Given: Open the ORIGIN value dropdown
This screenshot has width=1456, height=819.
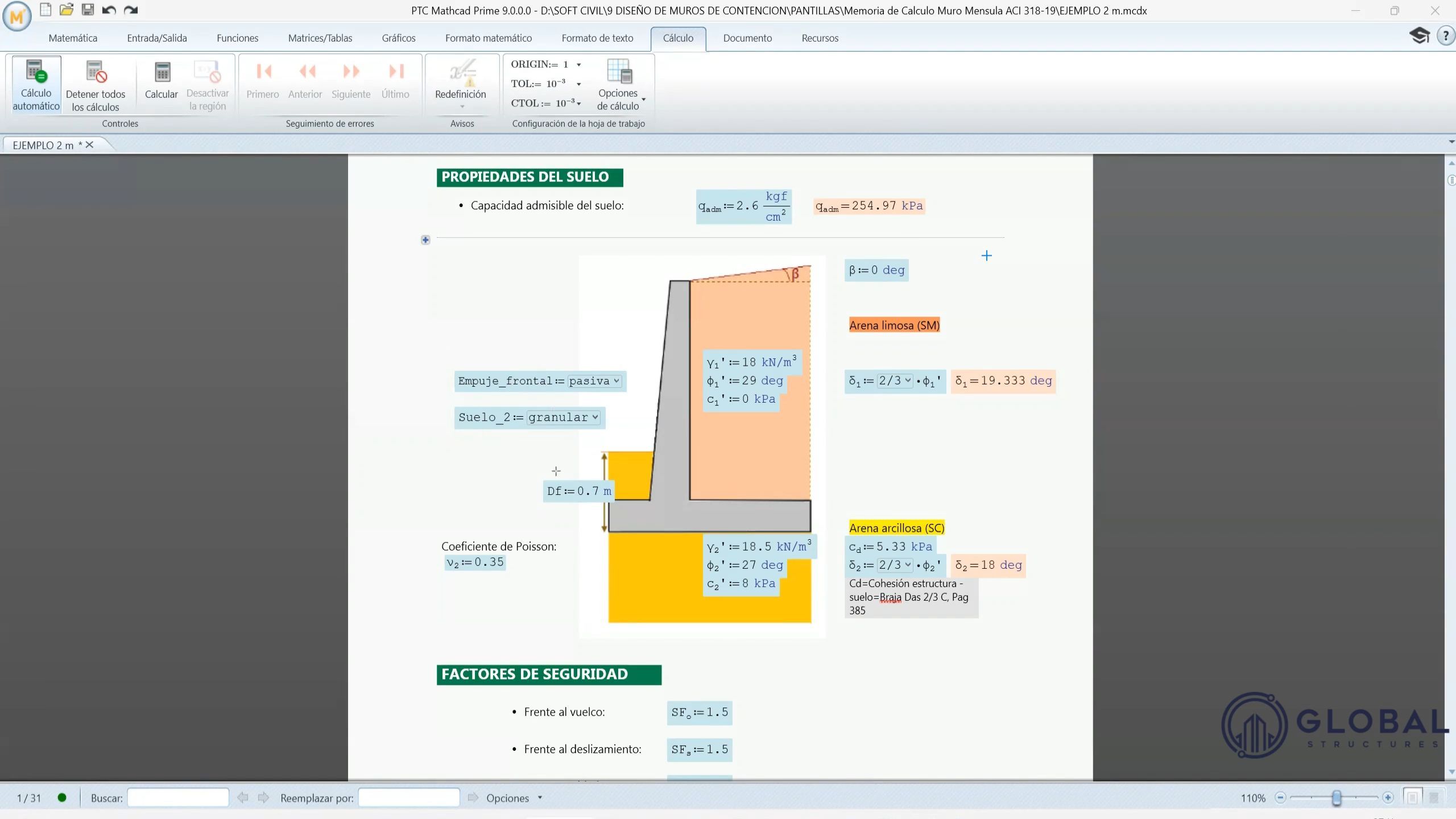Looking at the screenshot, I should [578, 65].
